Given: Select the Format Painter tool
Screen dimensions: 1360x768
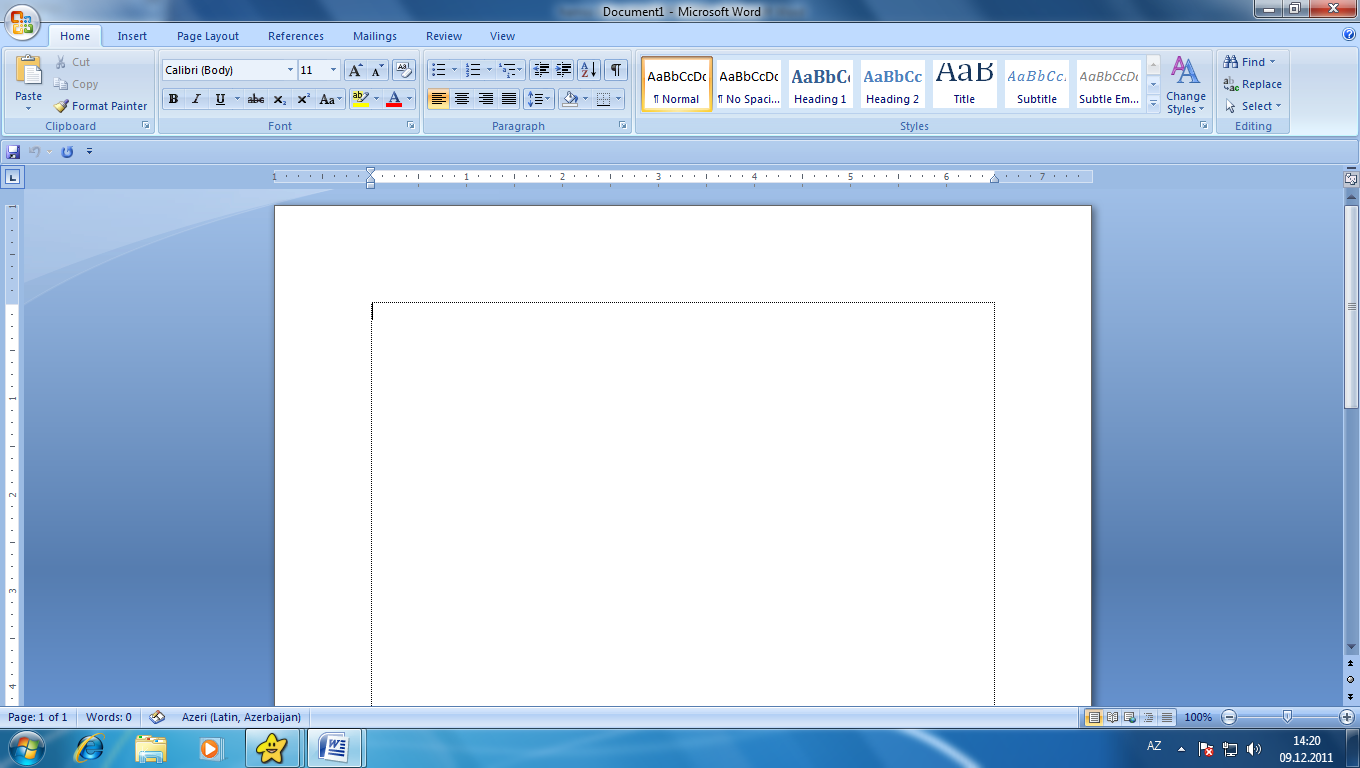Looking at the screenshot, I should 101,106.
